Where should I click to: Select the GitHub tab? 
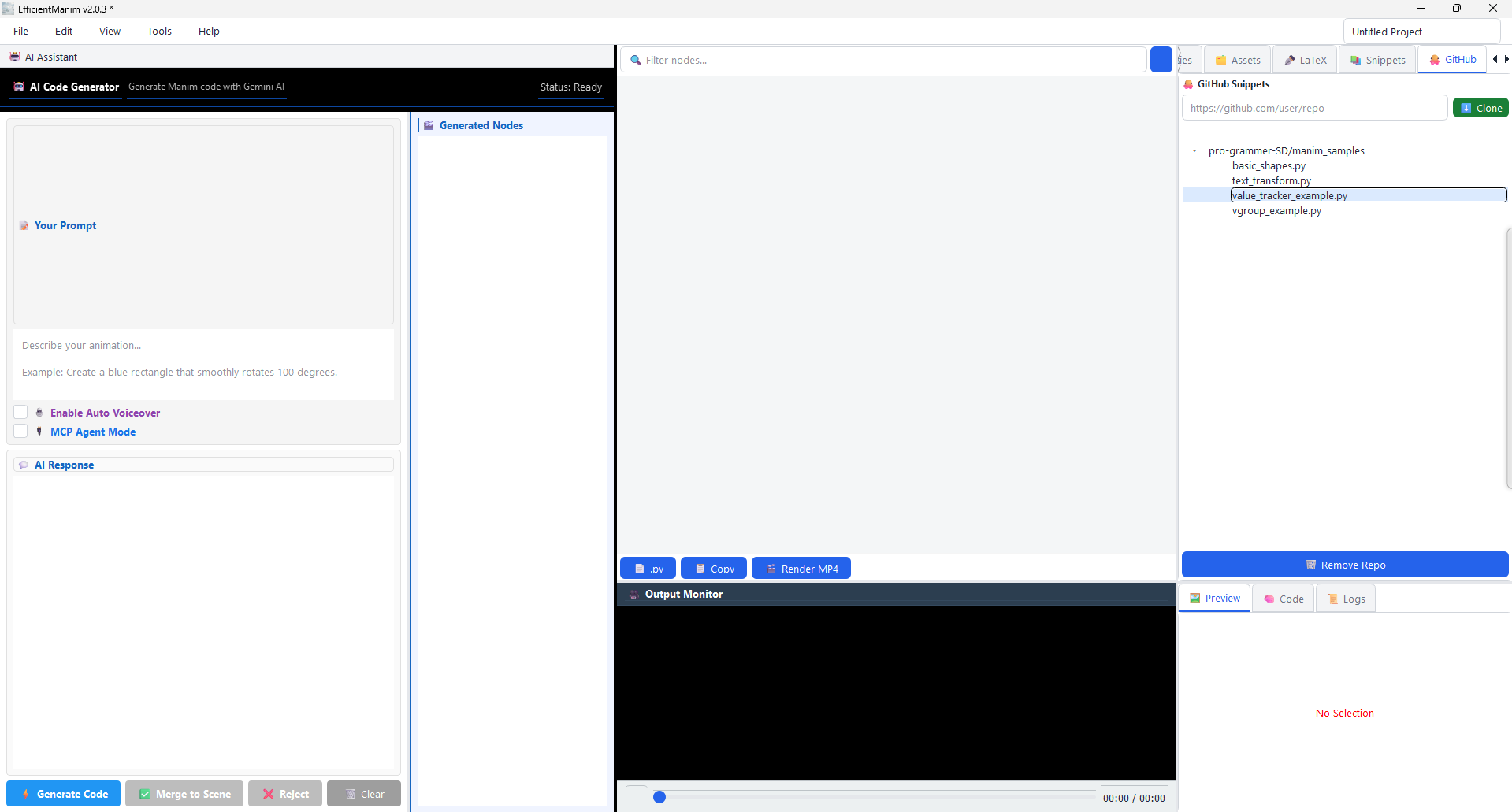(x=1452, y=60)
